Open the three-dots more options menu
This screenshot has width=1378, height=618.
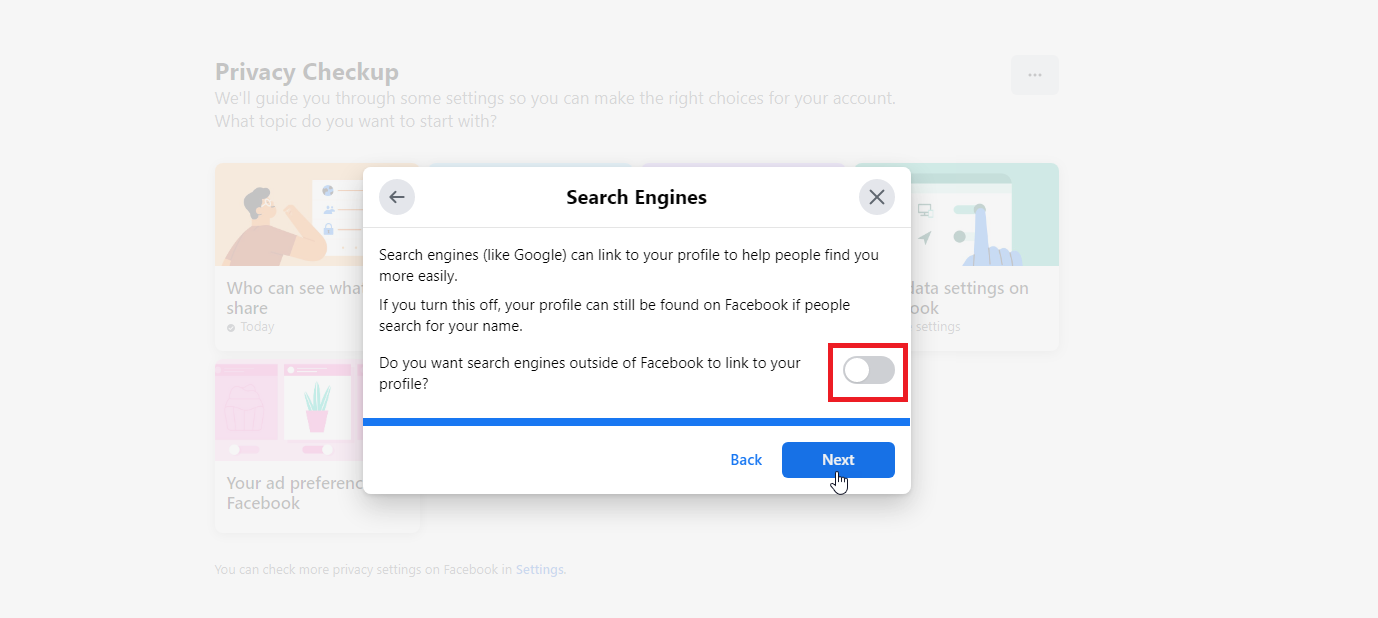point(1035,75)
